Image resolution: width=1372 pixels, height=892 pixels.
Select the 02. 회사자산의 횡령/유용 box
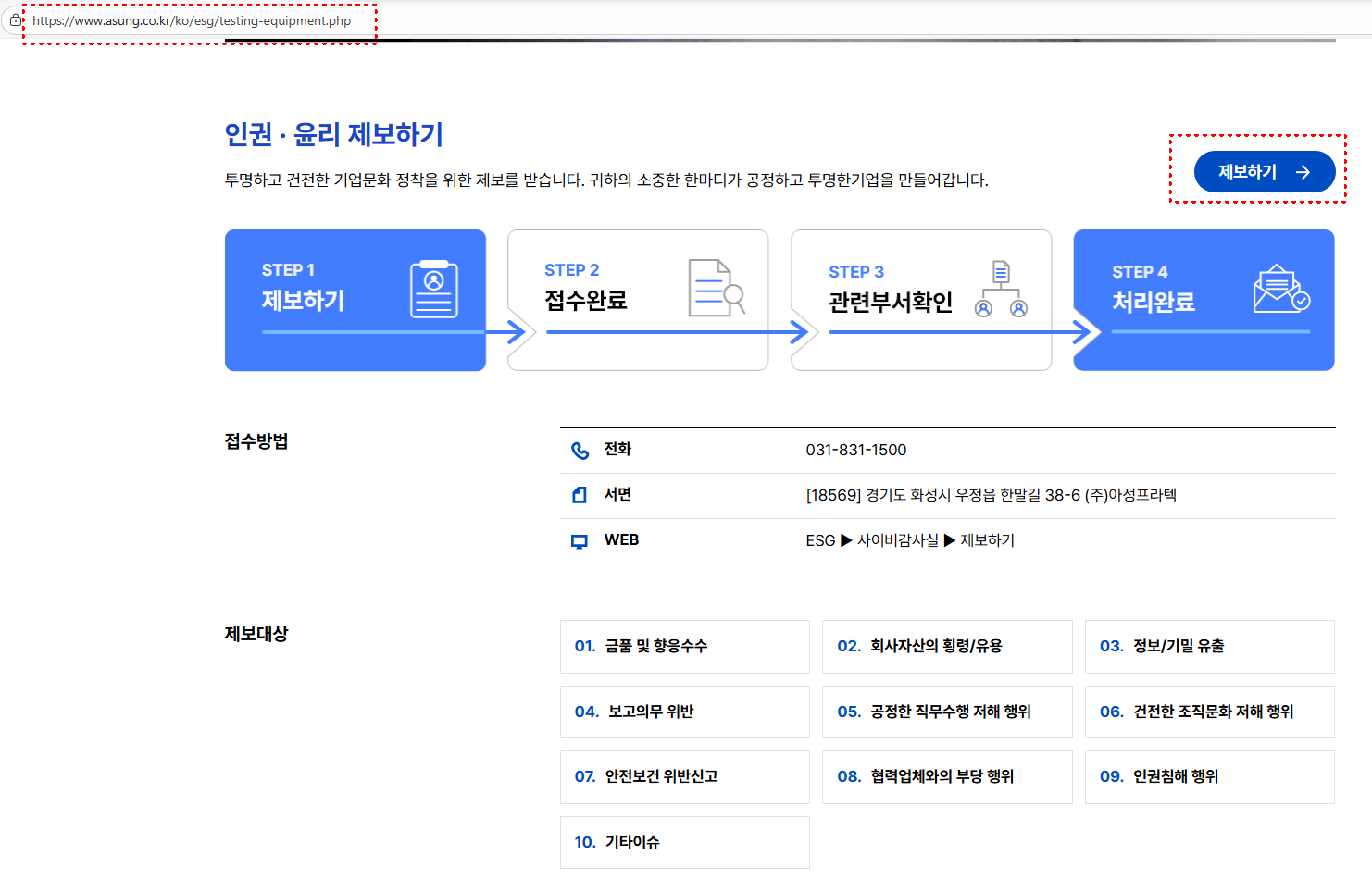(x=946, y=647)
